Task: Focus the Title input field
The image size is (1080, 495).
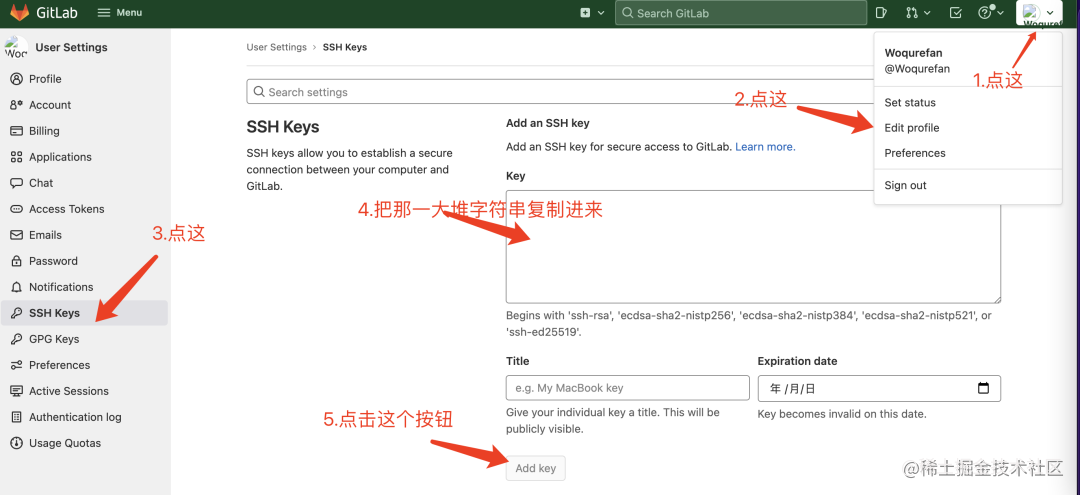Action: click(627, 388)
